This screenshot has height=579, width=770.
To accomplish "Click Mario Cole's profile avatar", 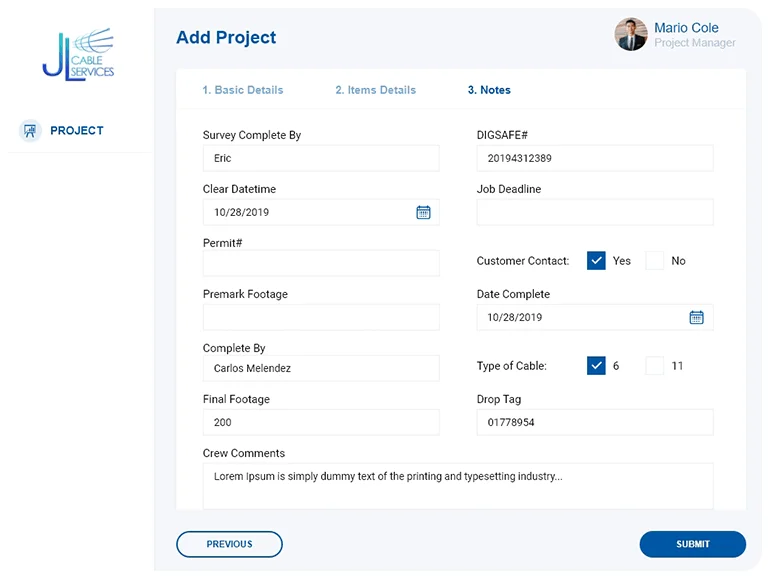I will click(631, 35).
